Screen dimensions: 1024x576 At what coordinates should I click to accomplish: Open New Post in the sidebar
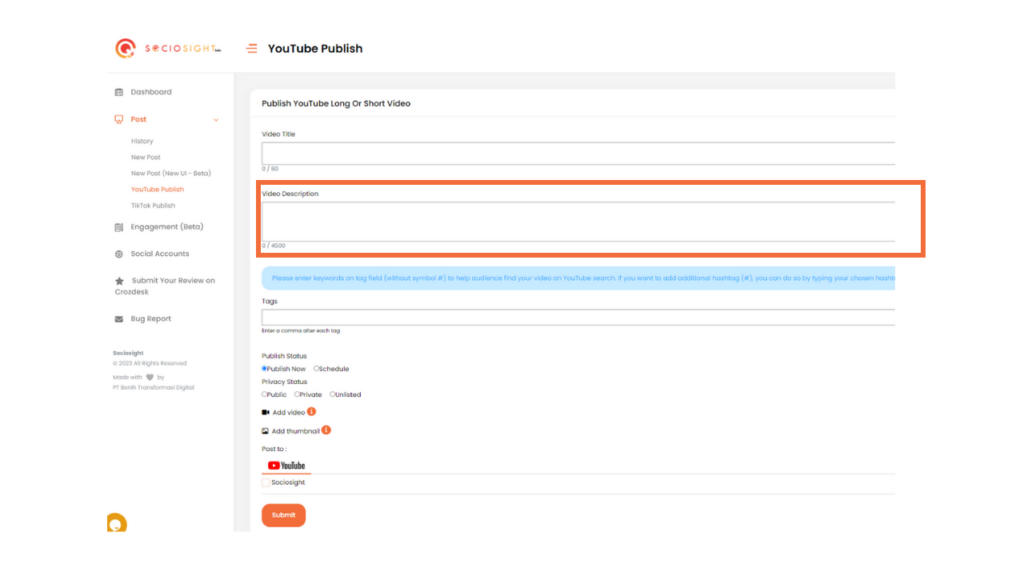coord(146,157)
